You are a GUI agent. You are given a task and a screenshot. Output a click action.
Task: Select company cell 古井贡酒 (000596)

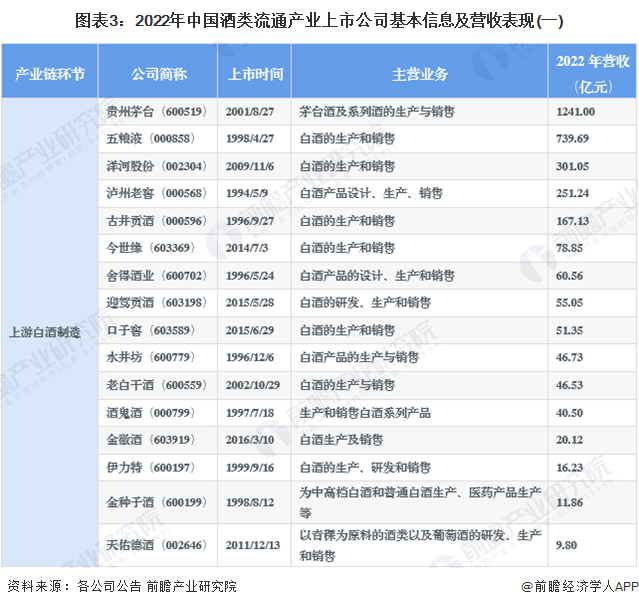(x=157, y=221)
